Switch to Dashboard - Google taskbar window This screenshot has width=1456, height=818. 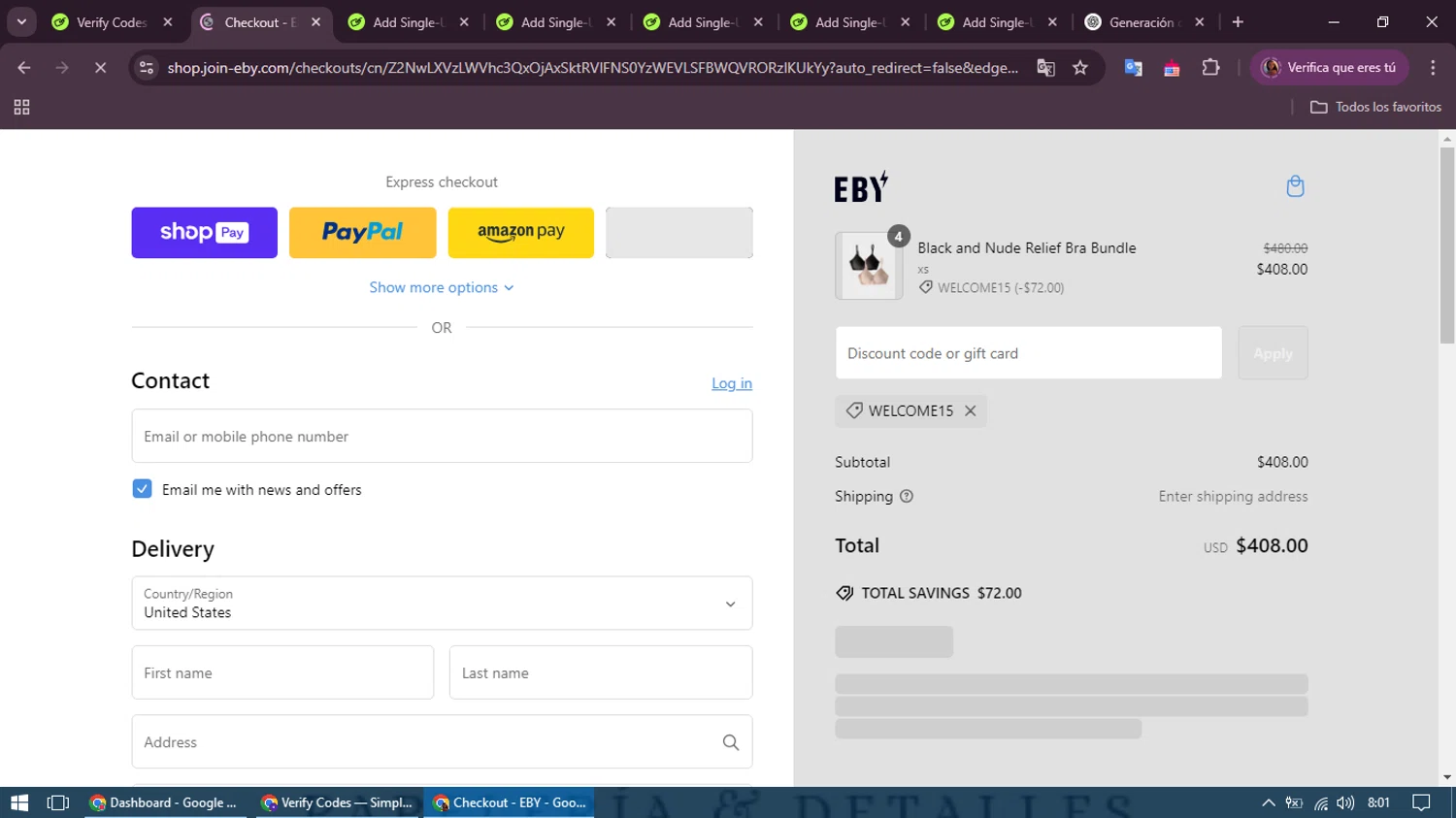click(x=163, y=802)
